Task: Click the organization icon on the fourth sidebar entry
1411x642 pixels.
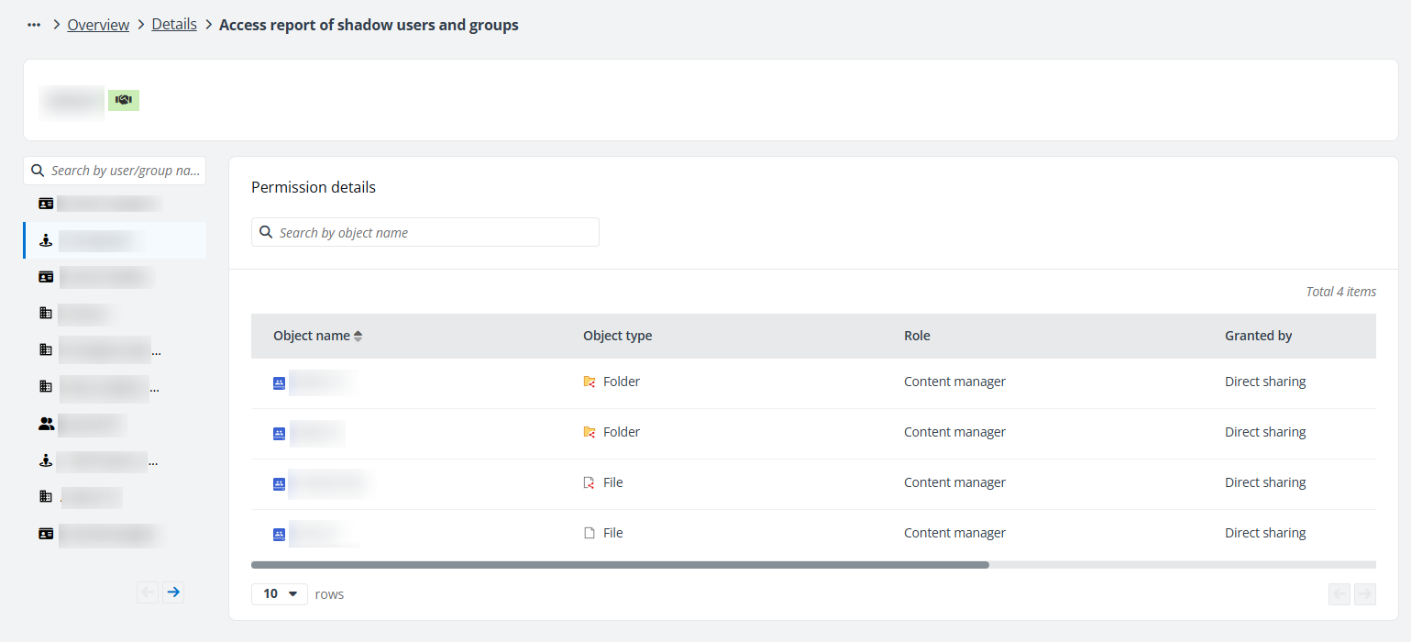Action: pos(45,313)
